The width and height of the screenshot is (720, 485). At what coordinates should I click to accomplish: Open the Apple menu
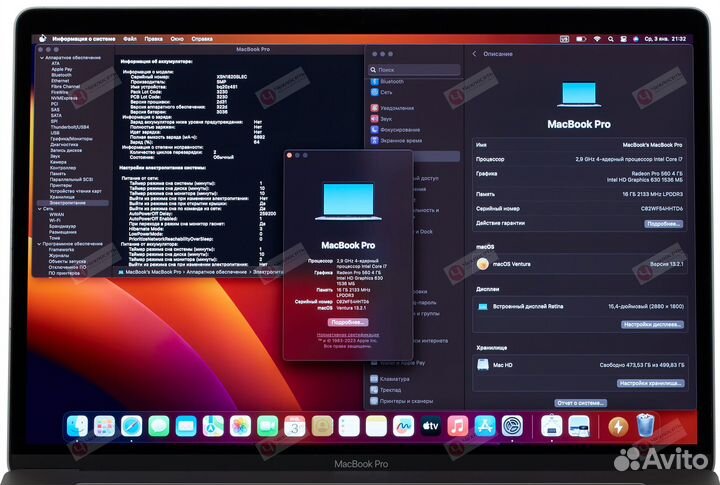click(42, 39)
